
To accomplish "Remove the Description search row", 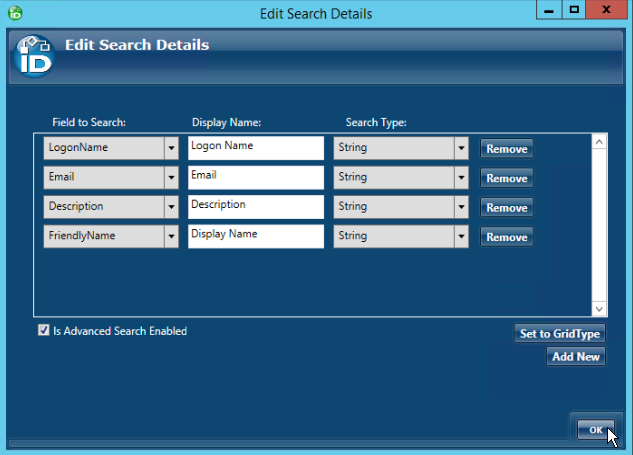I will click(507, 208).
